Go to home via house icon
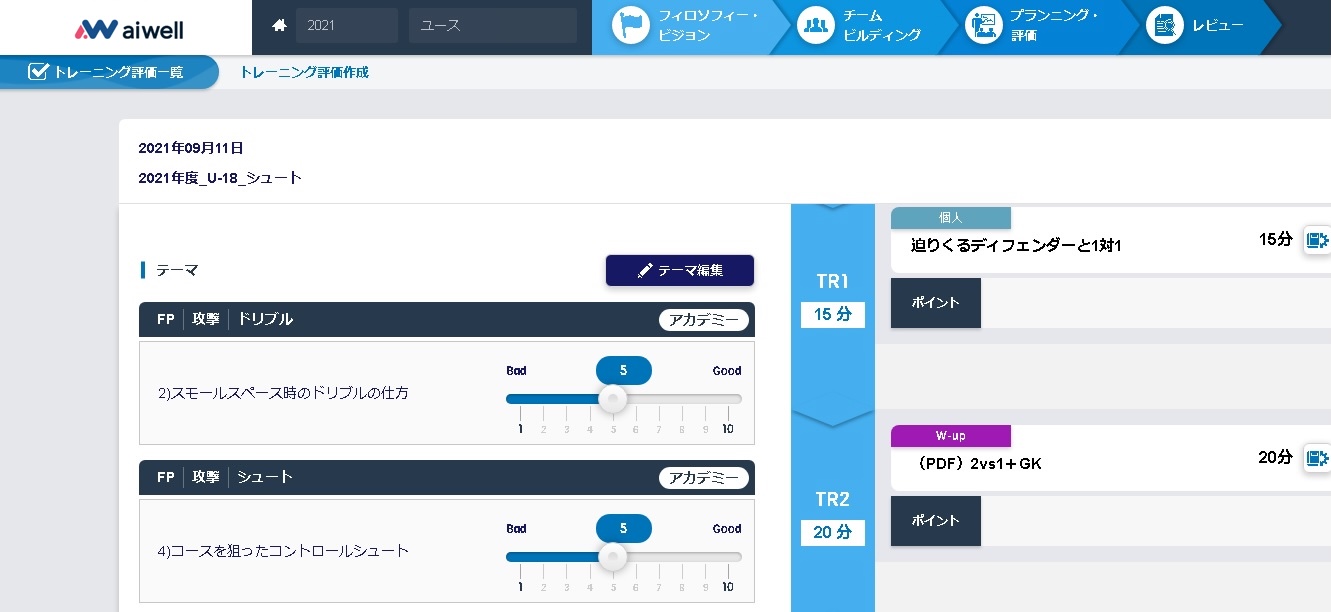 [x=279, y=26]
